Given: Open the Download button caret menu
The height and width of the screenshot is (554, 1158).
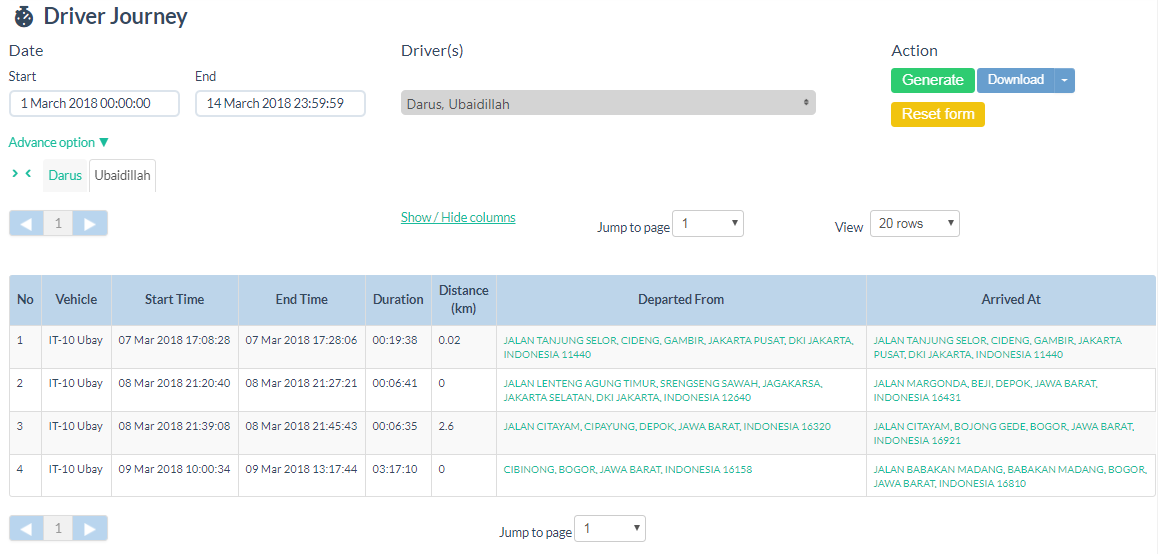Looking at the screenshot, I should [x=1064, y=80].
